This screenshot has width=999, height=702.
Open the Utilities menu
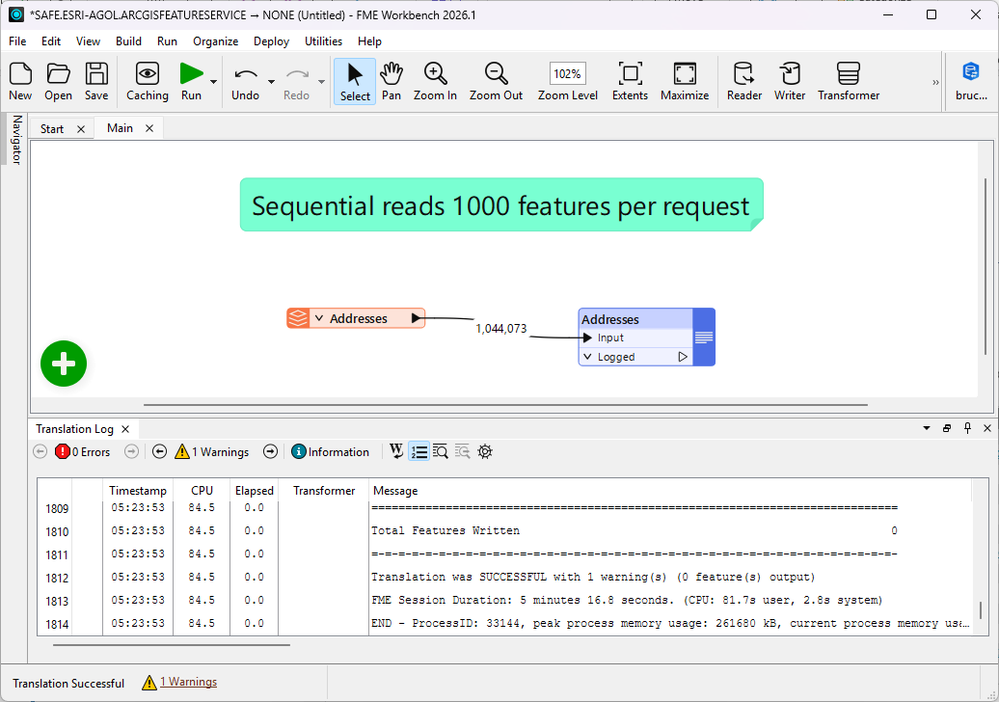point(323,41)
